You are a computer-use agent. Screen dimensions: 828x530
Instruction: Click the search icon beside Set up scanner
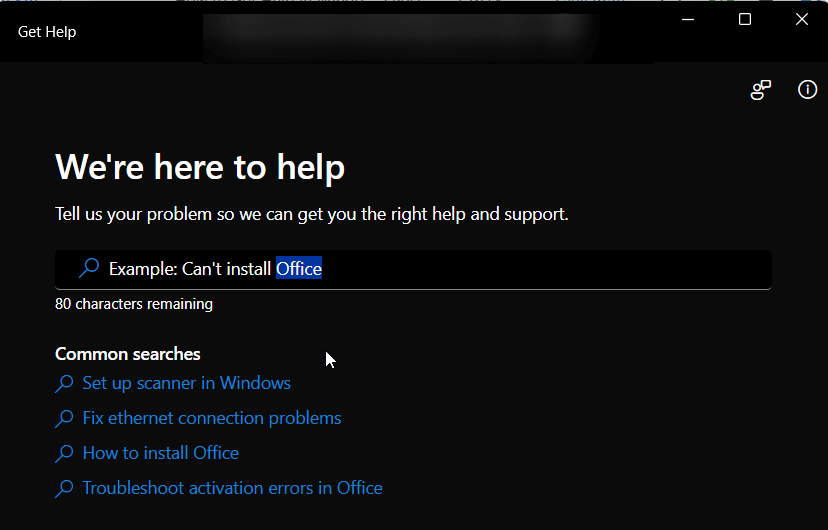click(x=64, y=384)
